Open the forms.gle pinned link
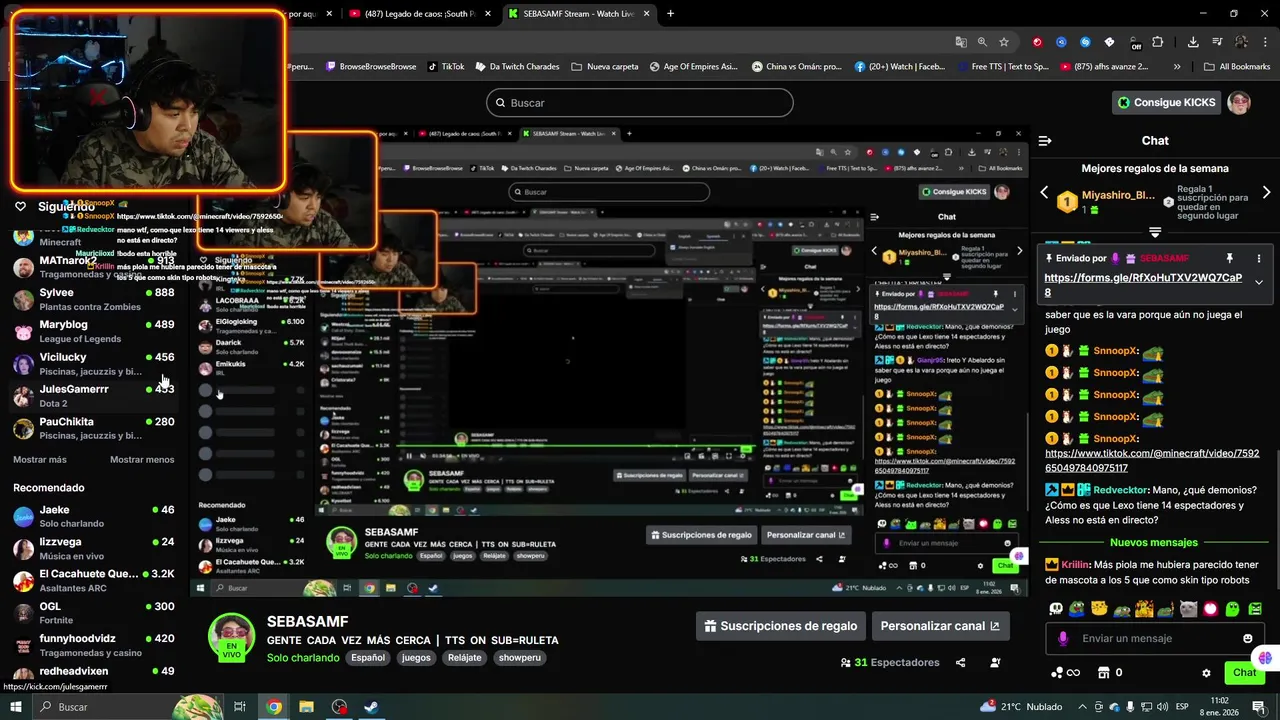The height and width of the screenshot is (720, 1280). click(1143, 285)
